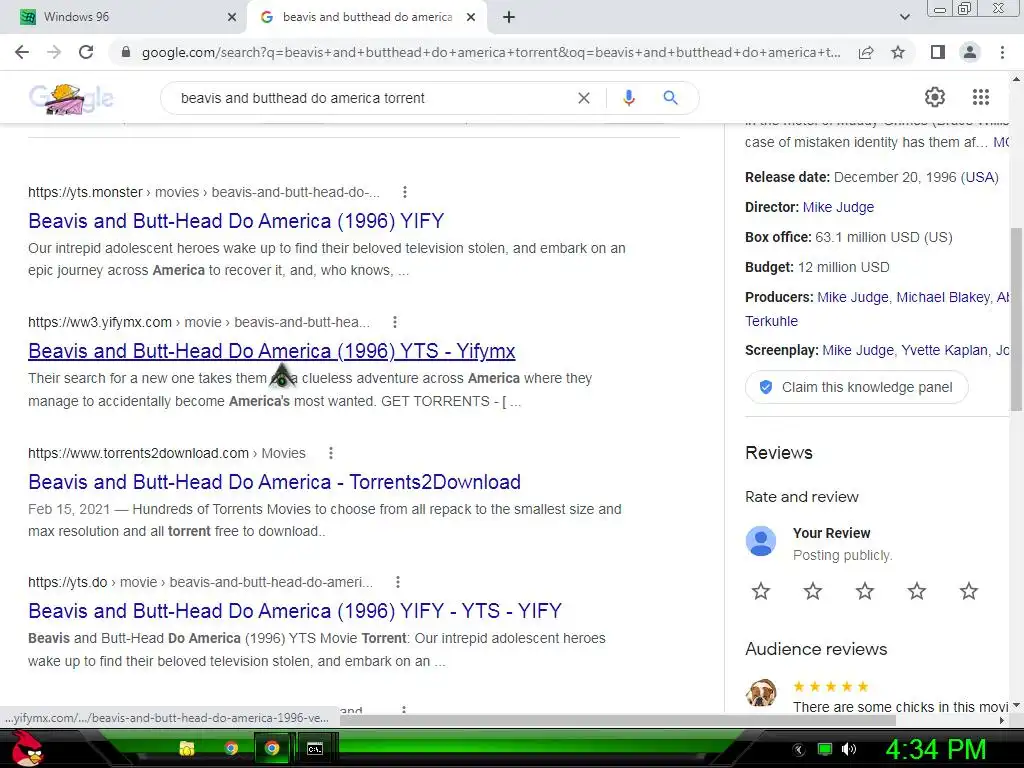This screenshot has width=1024, height=768.
Task: Click director Mike Judge link
Action: [838, 207]
